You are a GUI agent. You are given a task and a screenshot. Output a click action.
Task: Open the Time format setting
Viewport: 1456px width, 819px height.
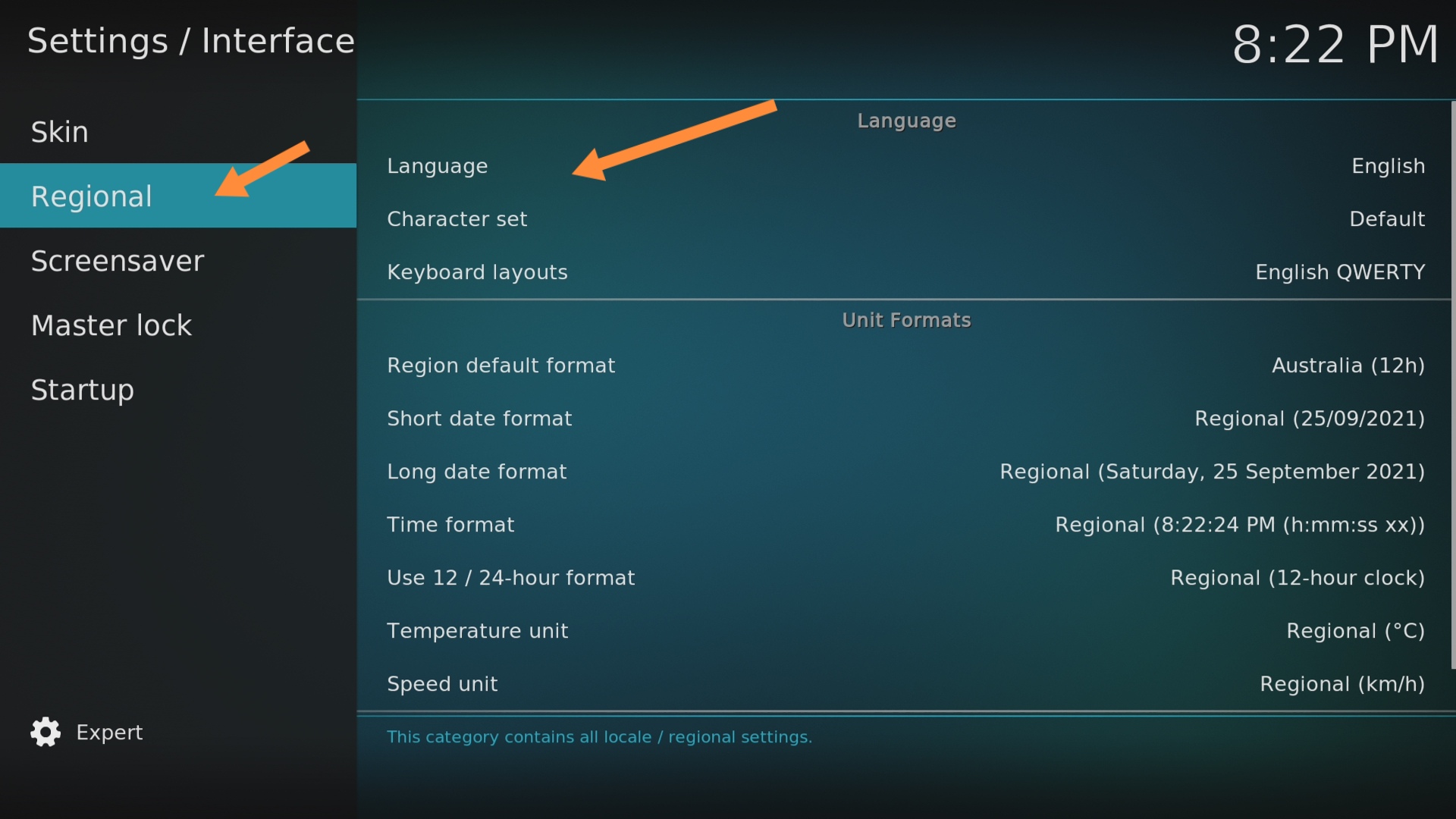[905, 525]
